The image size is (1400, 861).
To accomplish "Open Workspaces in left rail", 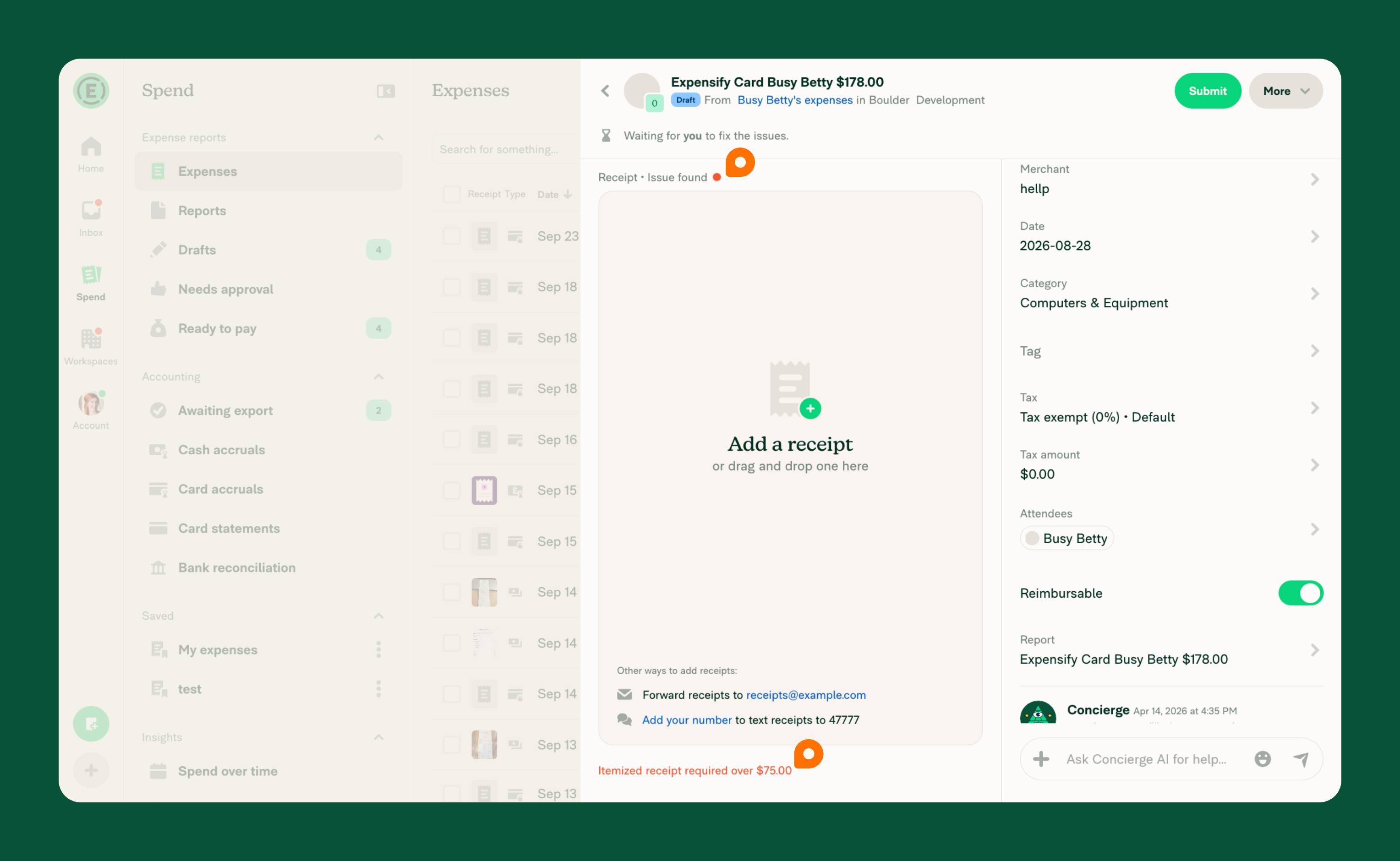I will [x=91, y=347].
